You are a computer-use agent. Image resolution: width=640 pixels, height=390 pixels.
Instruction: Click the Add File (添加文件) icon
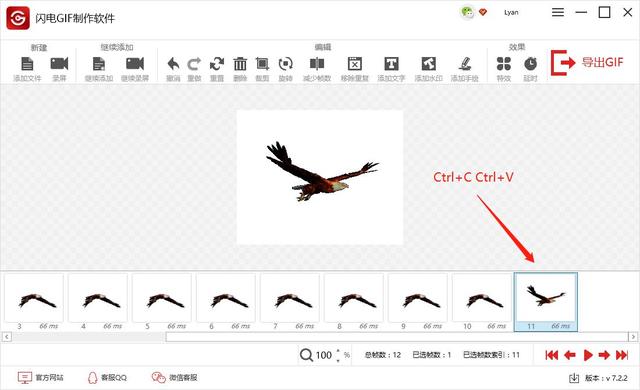[27, 64]
